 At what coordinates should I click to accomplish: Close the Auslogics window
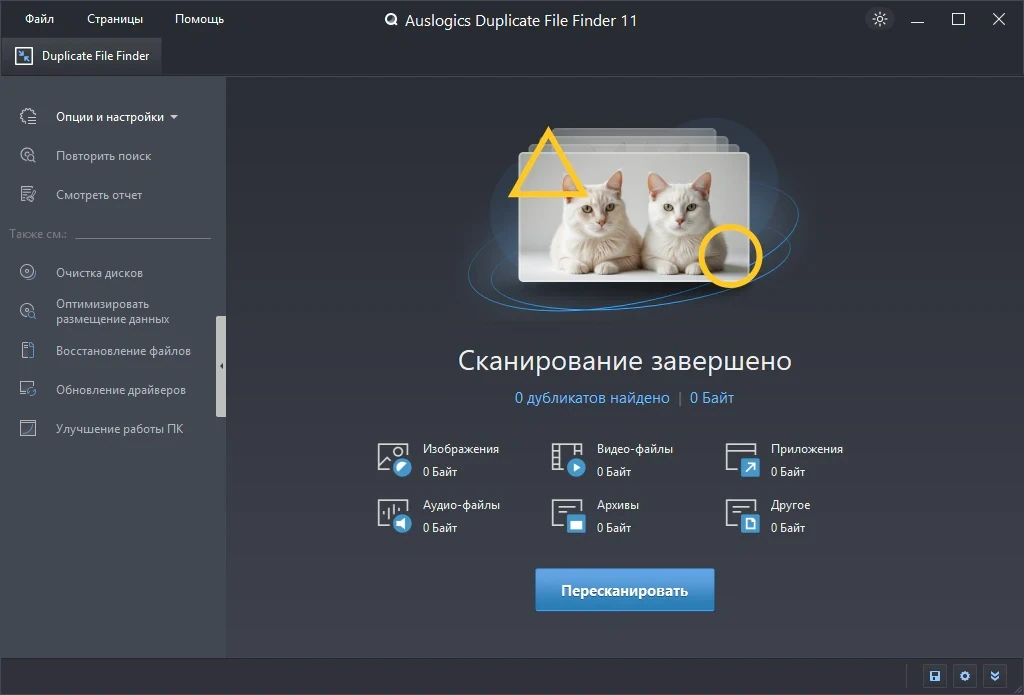(999, 20)
